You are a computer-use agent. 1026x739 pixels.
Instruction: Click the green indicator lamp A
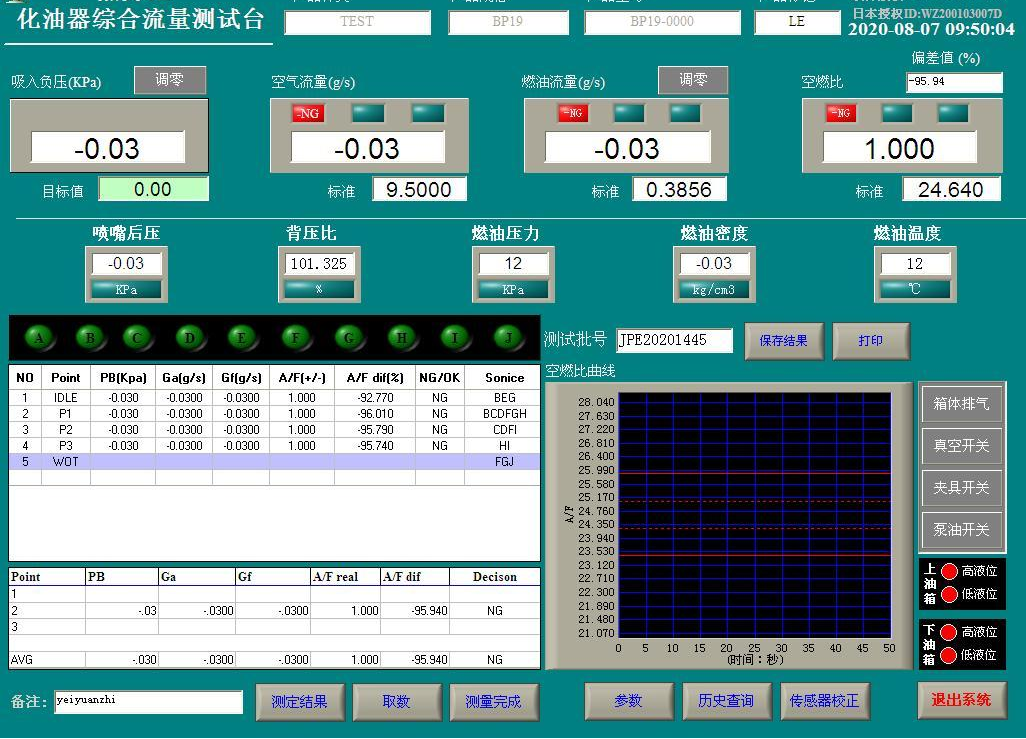[38, 338]
